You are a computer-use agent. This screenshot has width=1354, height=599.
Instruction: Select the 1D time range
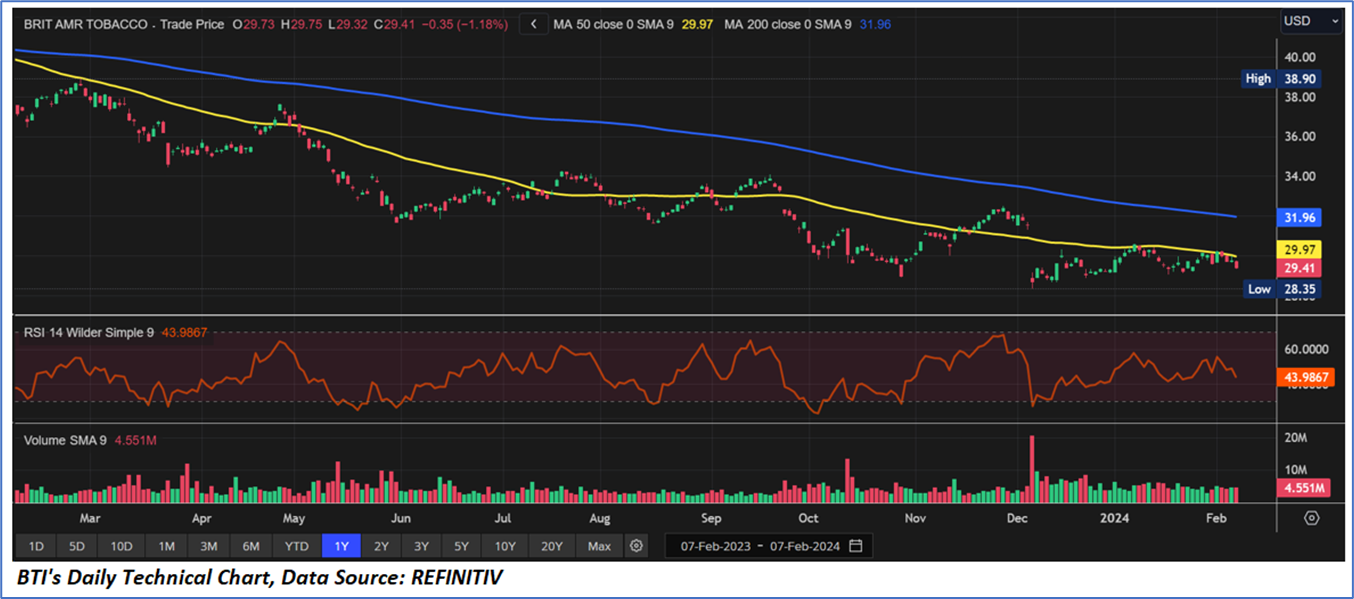coord(35,546)
